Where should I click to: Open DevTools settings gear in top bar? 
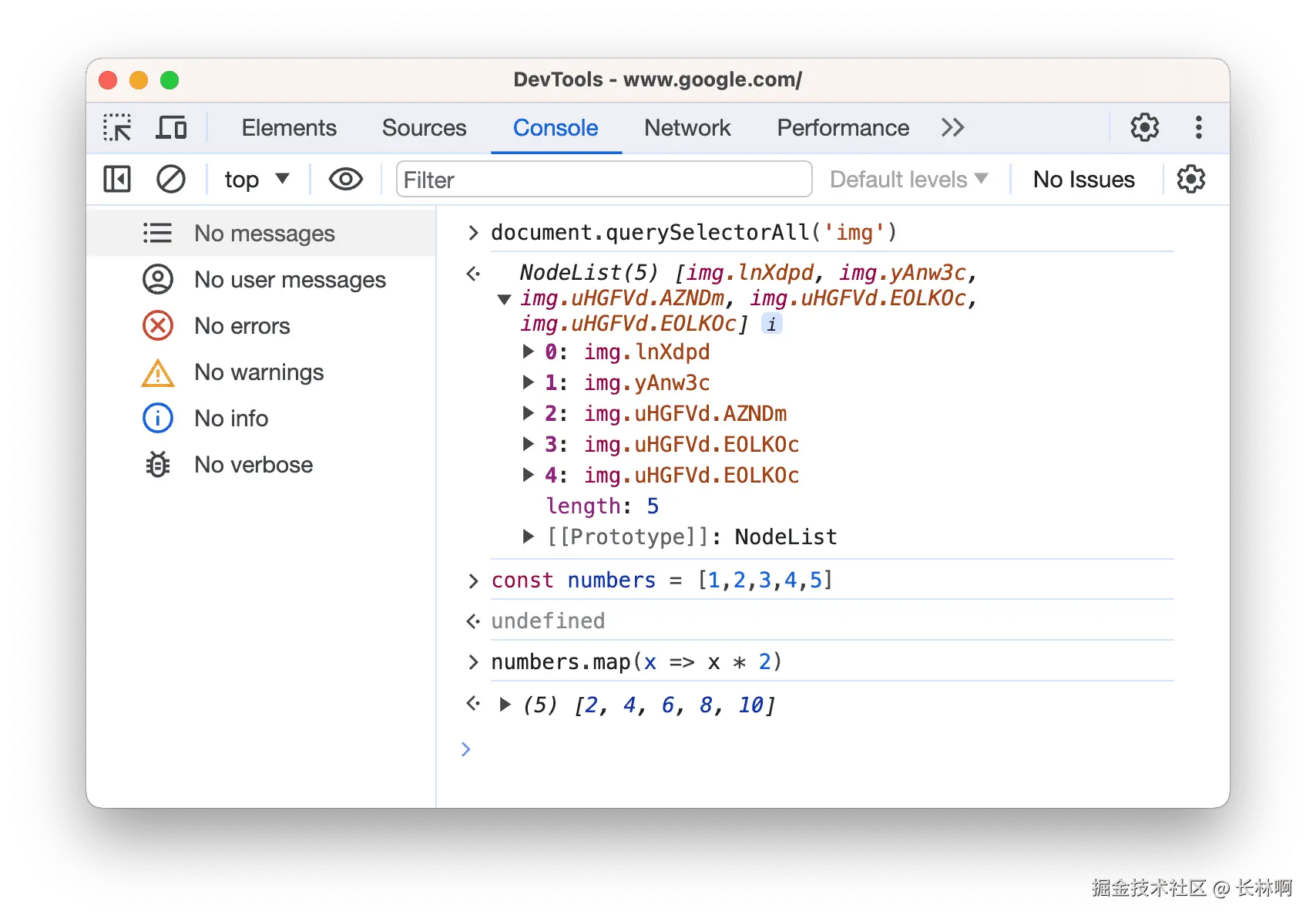click(1144, 127)
